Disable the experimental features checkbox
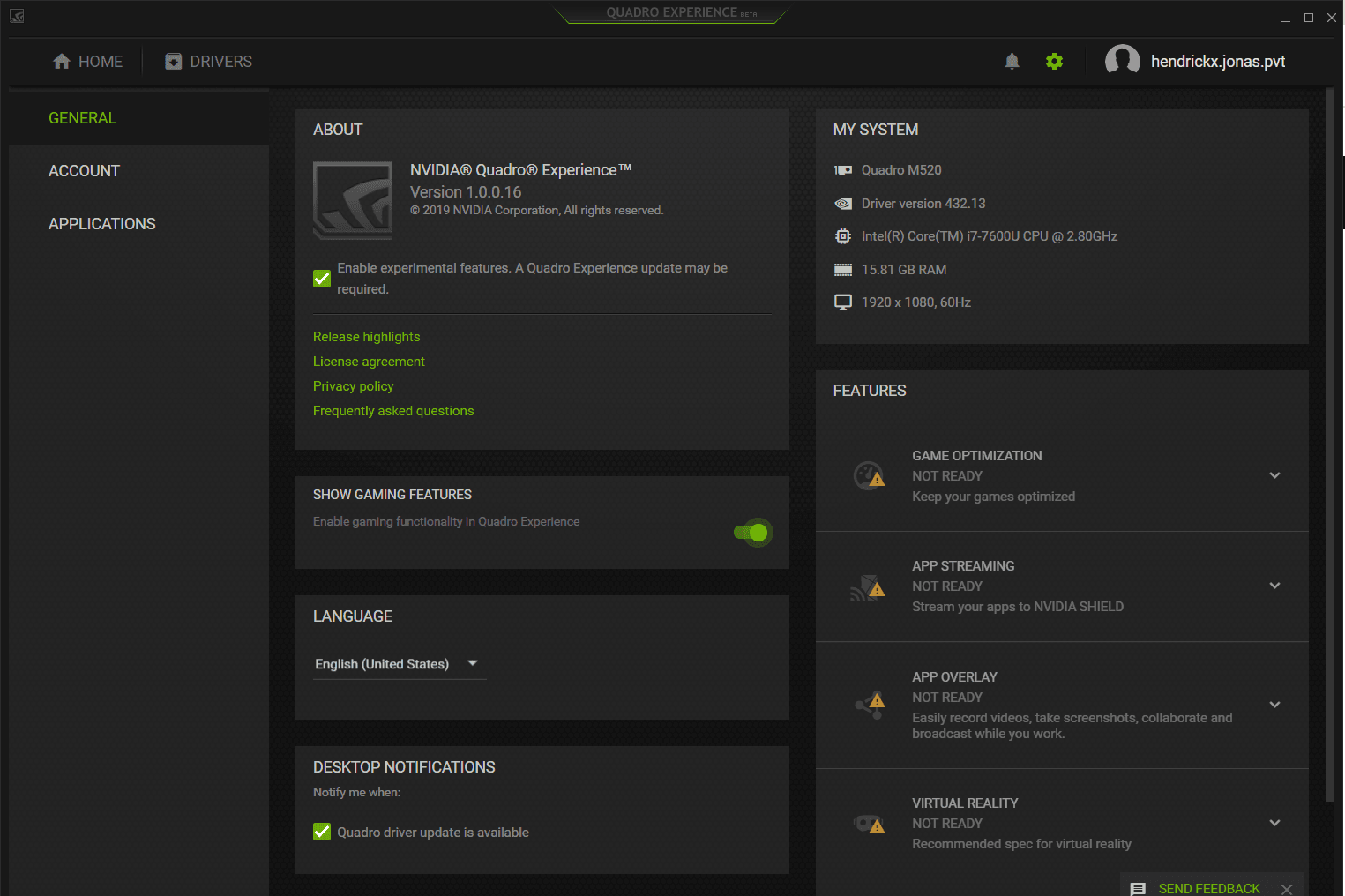Screen dimensions: 1345x896 click(322, 279)
